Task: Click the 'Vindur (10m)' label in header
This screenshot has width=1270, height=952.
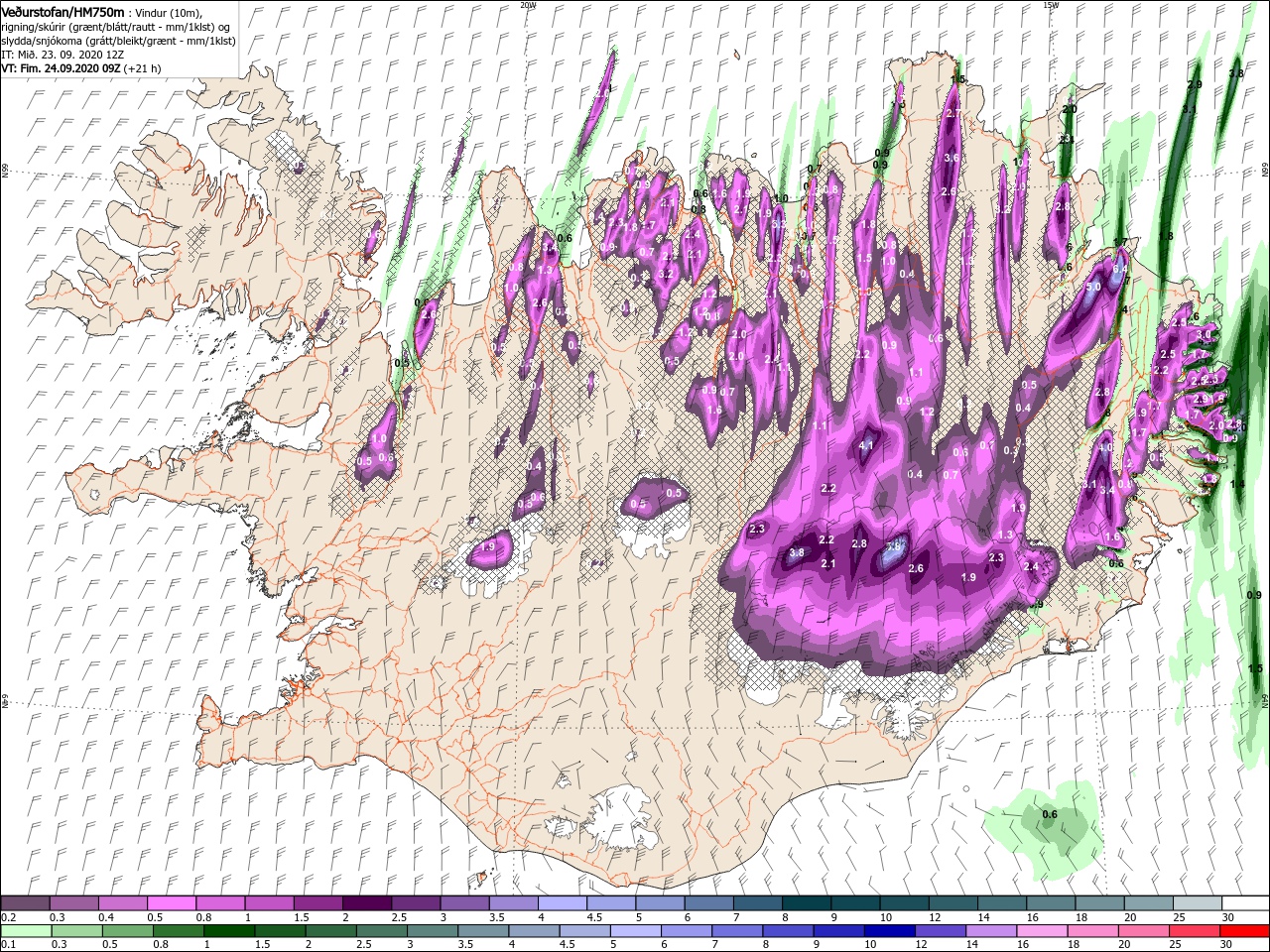Action: tap(169, 12)
